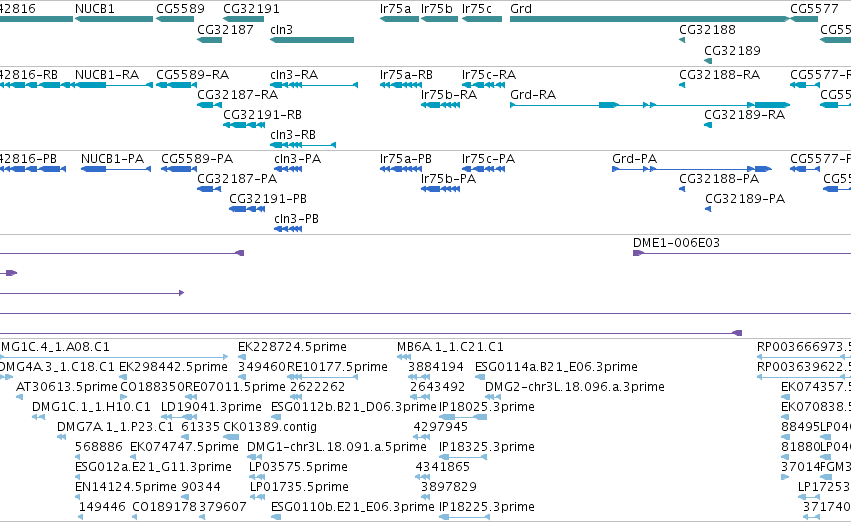The width and height of the screenshot is (851, 522).
Task: Open the Ir75c-PA protein label
Action: click(488, 158)
